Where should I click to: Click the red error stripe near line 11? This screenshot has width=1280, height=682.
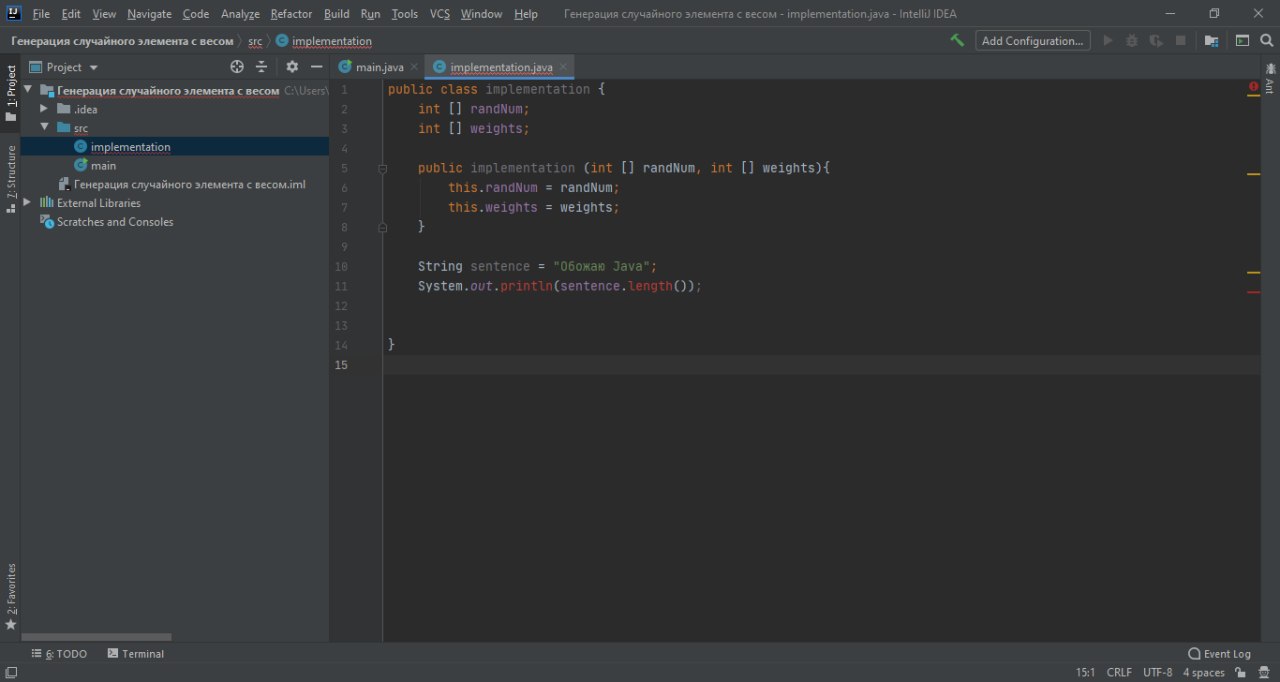[1253, 292]
